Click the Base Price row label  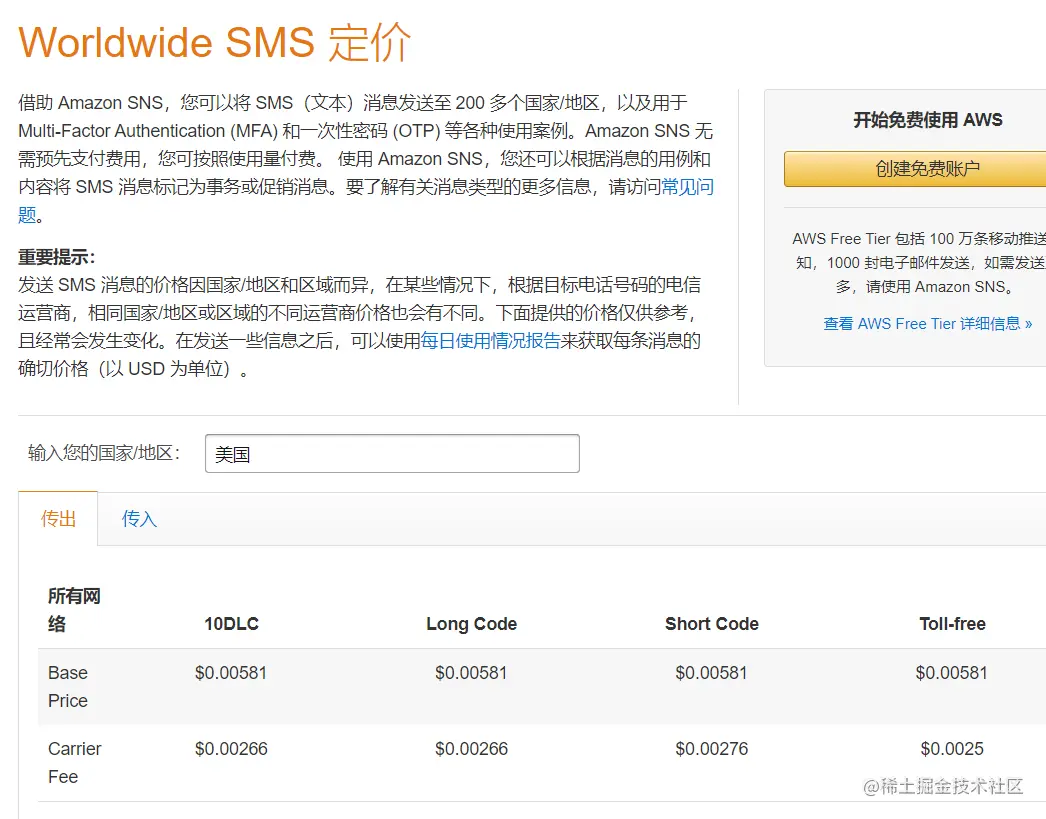point(67,687)
